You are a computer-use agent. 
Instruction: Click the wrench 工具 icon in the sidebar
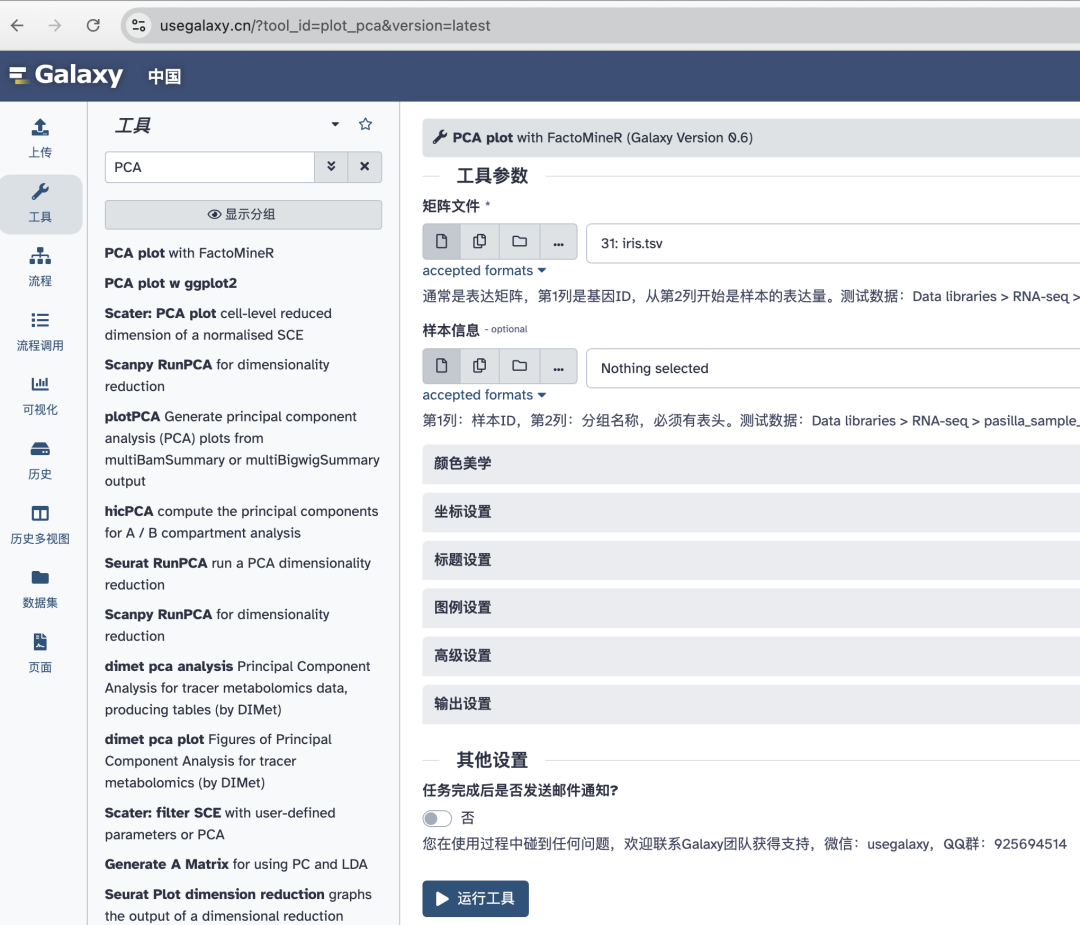pos(39,196)
